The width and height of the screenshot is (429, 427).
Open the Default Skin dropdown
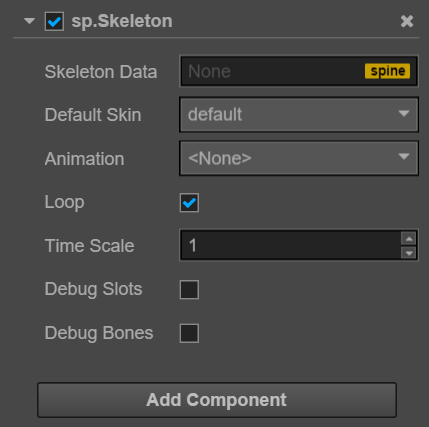click(299, 114)
